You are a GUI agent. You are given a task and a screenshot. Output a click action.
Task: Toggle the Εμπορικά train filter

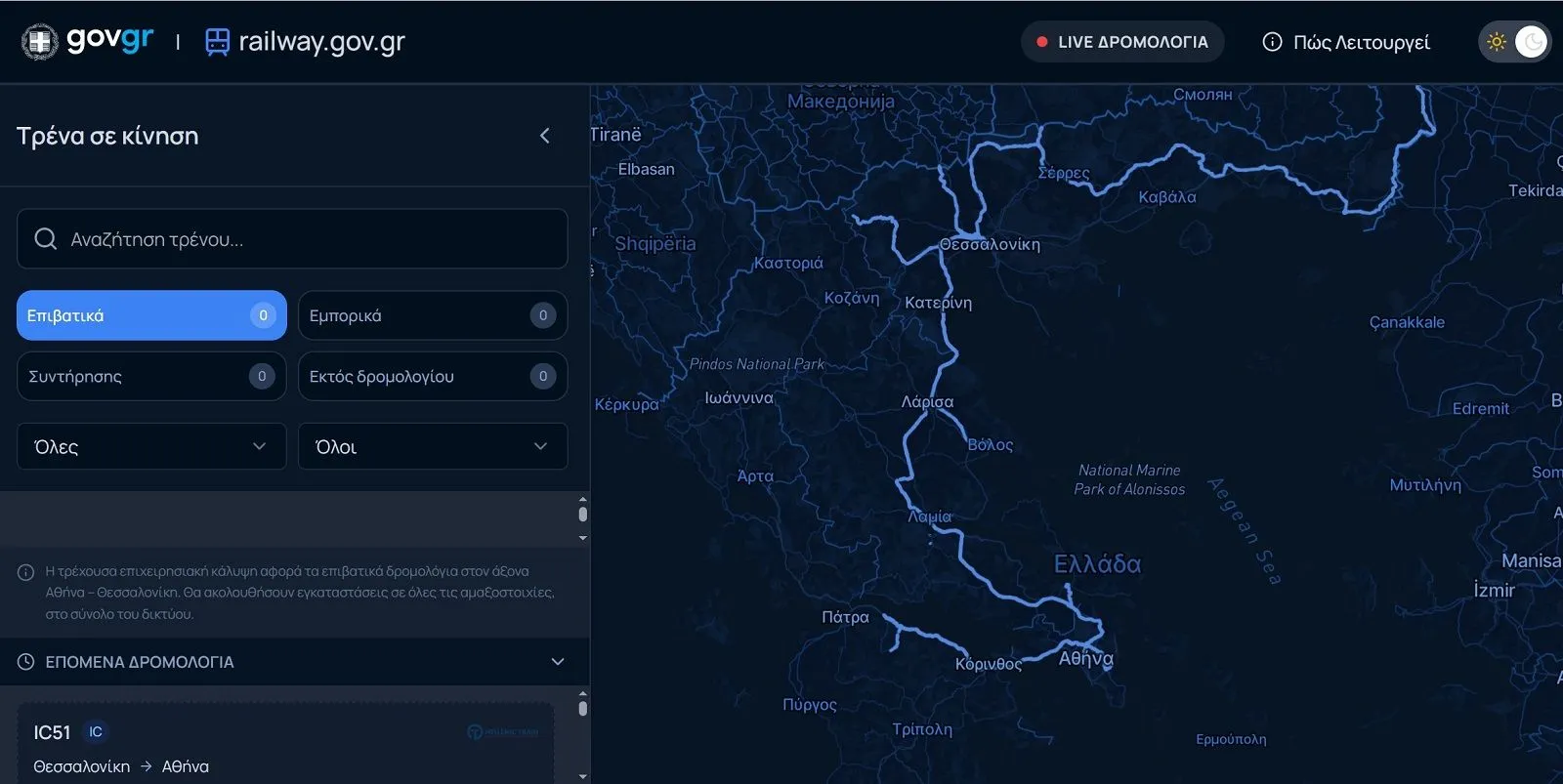[x=432, y=315]
